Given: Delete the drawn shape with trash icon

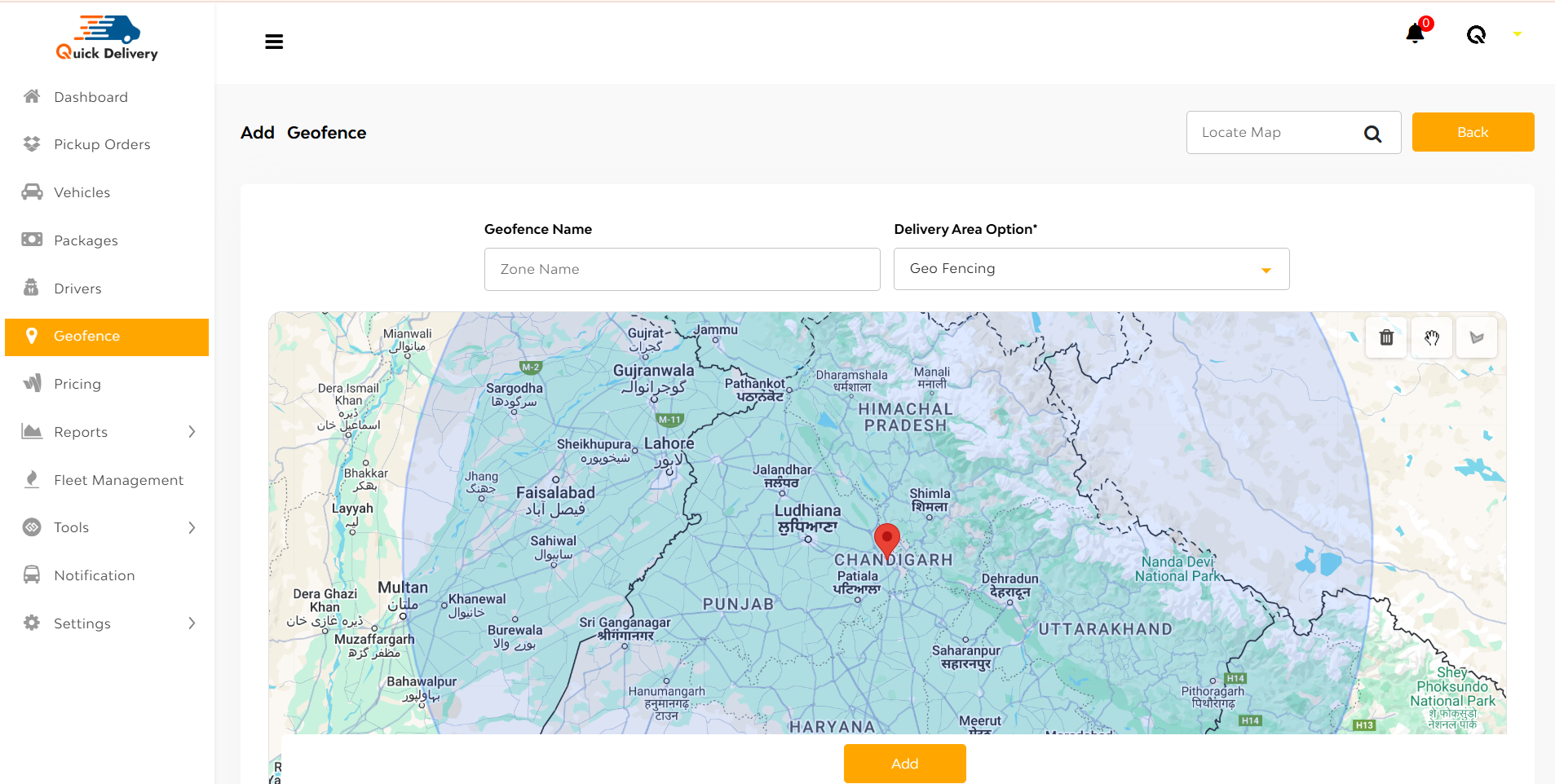Looking at the screenshot, I should pyautogui.click(x=1386, y=337).
